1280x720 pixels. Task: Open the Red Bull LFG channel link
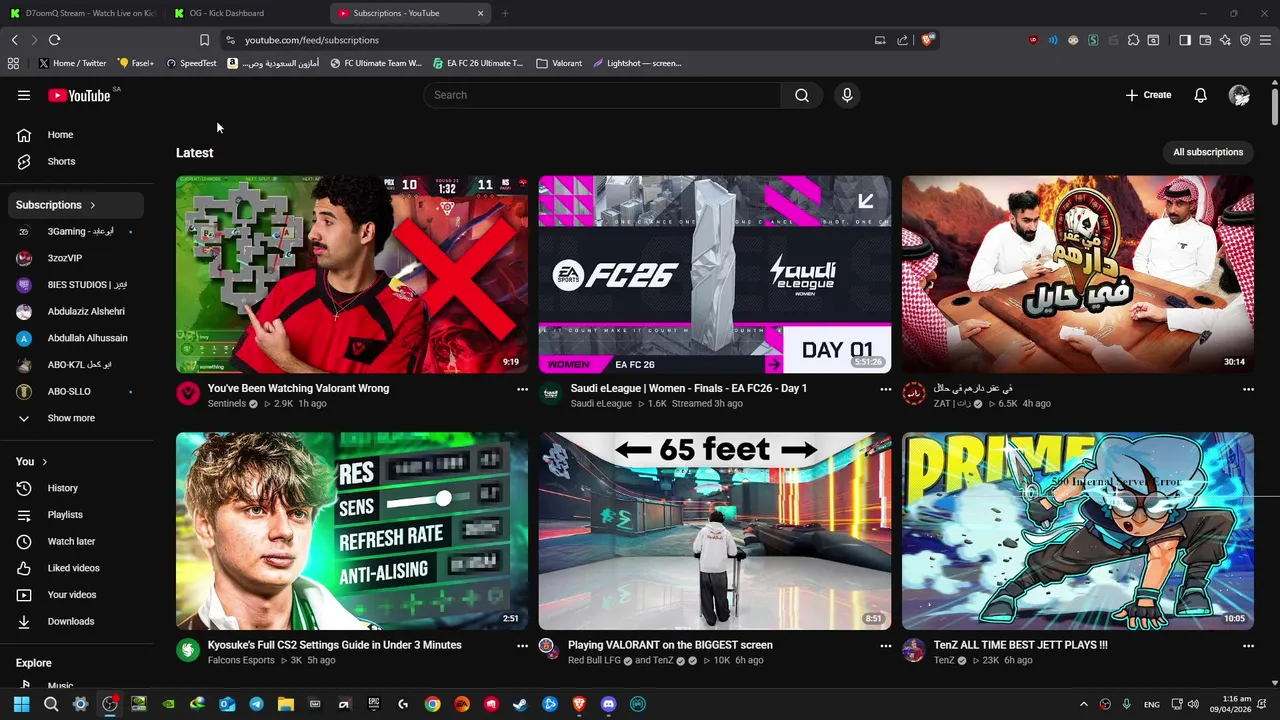[596, 661]
